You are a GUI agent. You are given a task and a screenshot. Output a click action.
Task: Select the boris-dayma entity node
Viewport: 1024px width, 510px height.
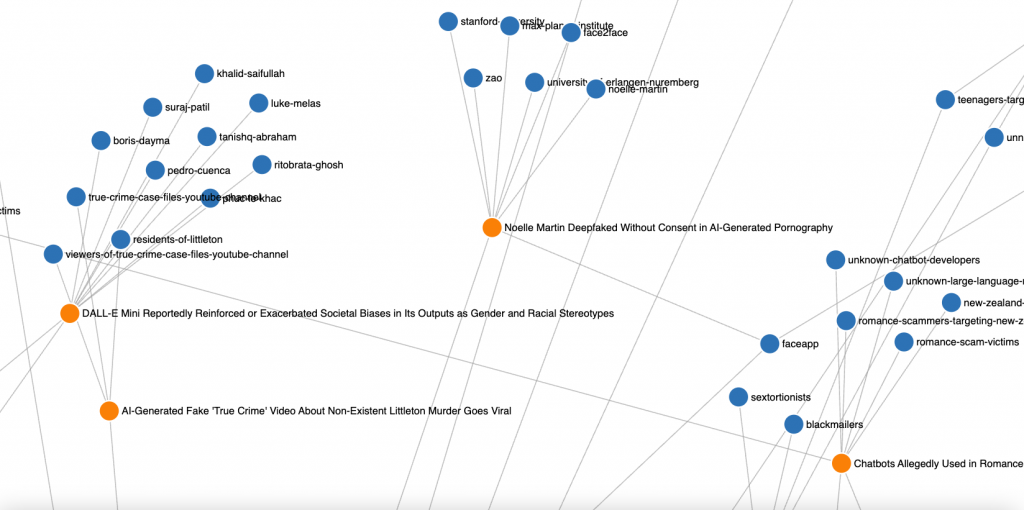pos(101,141)
